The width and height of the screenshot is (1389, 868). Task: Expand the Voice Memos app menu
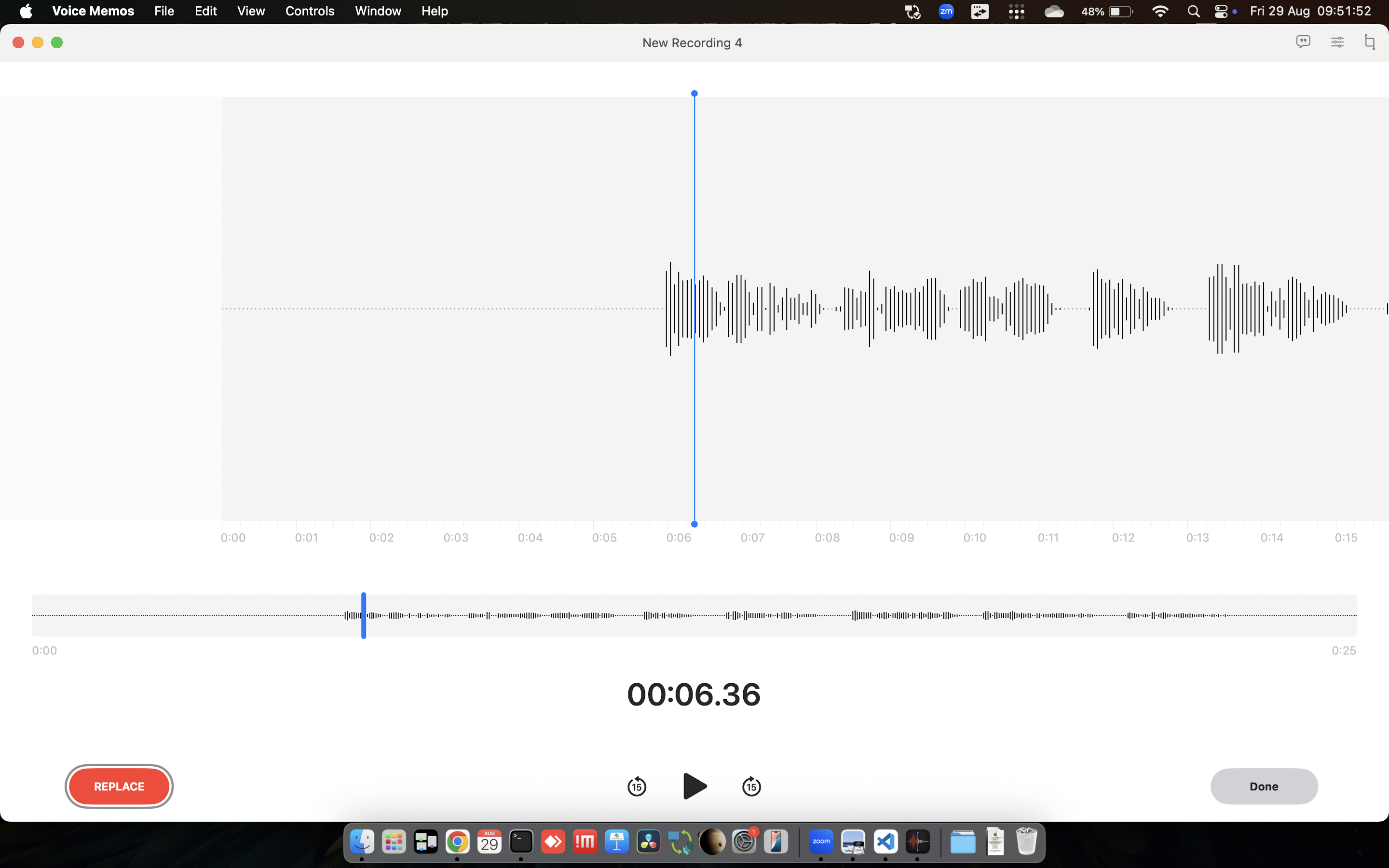pos(93,11)
